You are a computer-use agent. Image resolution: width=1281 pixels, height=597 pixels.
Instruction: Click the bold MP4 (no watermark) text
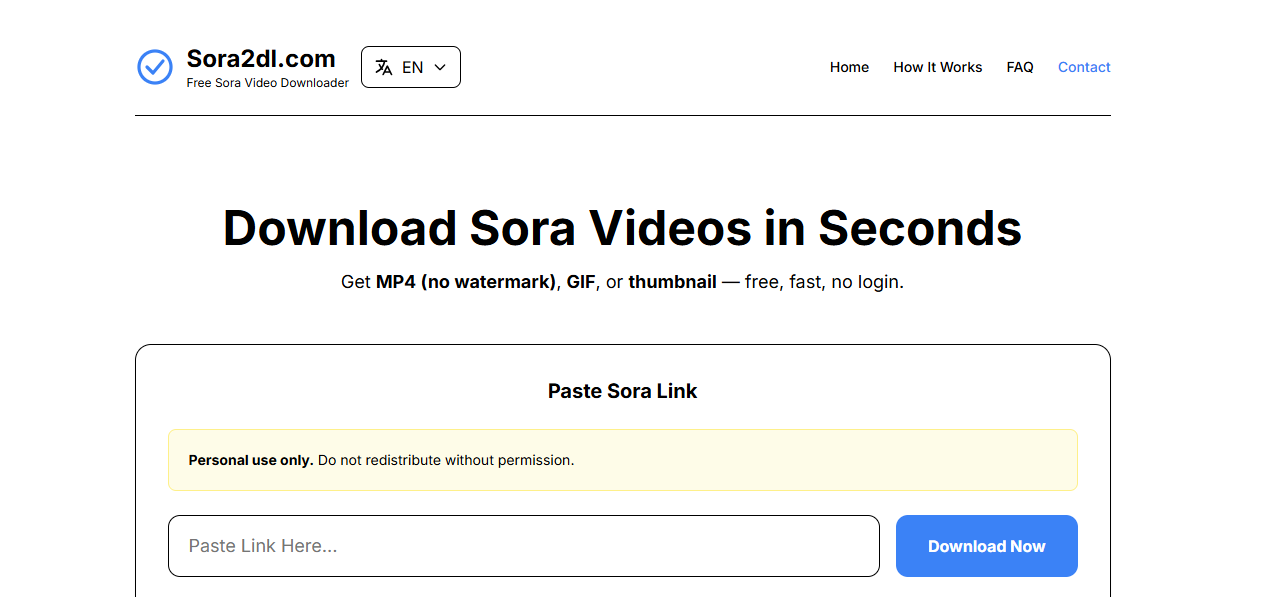pyautogui.click(x=465, y=282)
